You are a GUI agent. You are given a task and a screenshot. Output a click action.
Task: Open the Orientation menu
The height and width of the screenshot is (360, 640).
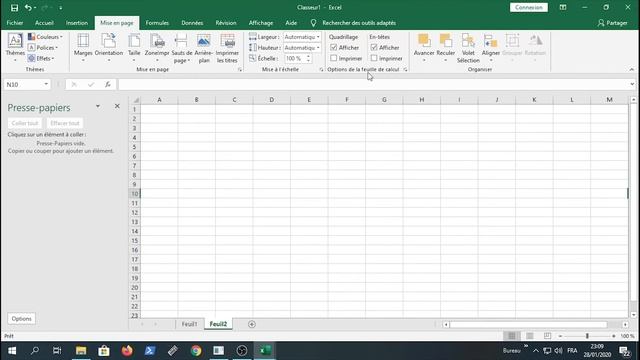pyautogui.click(x=109, y=47)
